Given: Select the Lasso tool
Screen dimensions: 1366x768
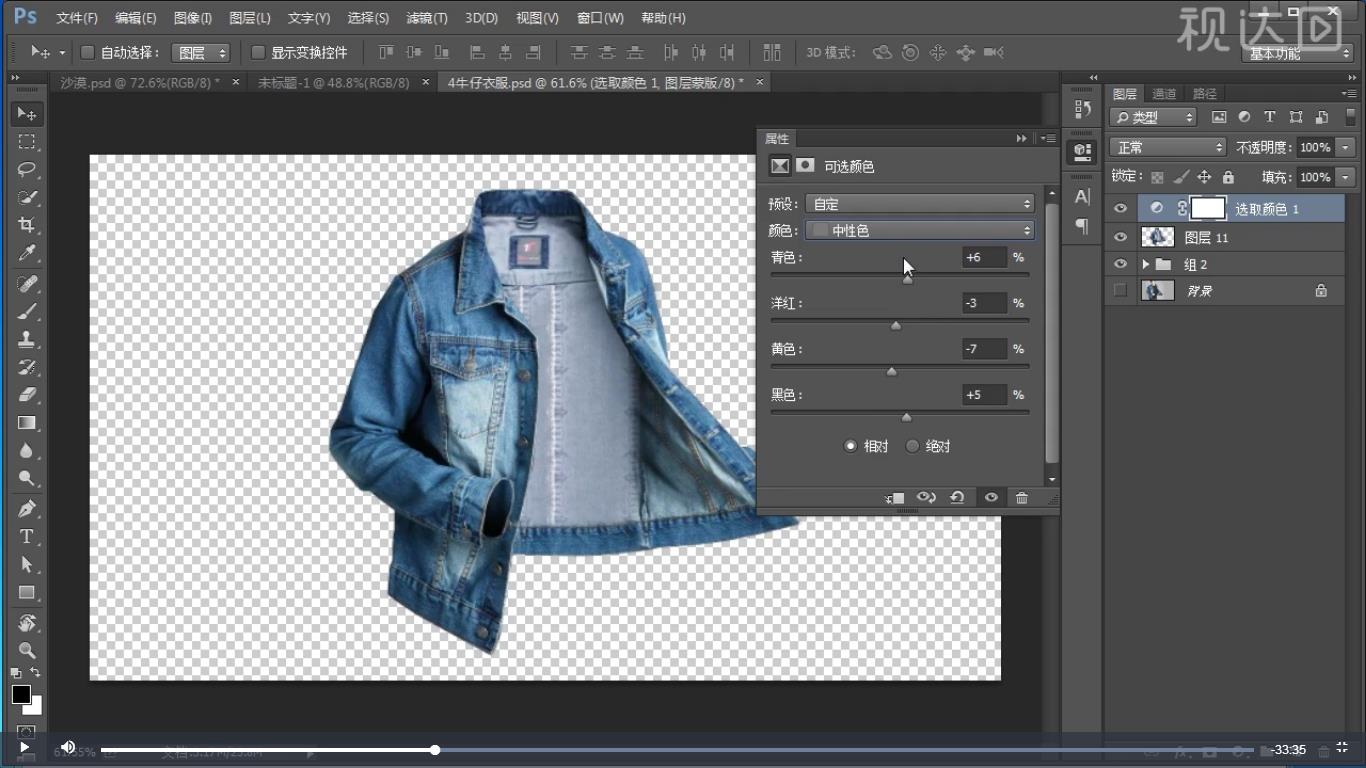Looking at the screenshot, I should click(27, 169).
